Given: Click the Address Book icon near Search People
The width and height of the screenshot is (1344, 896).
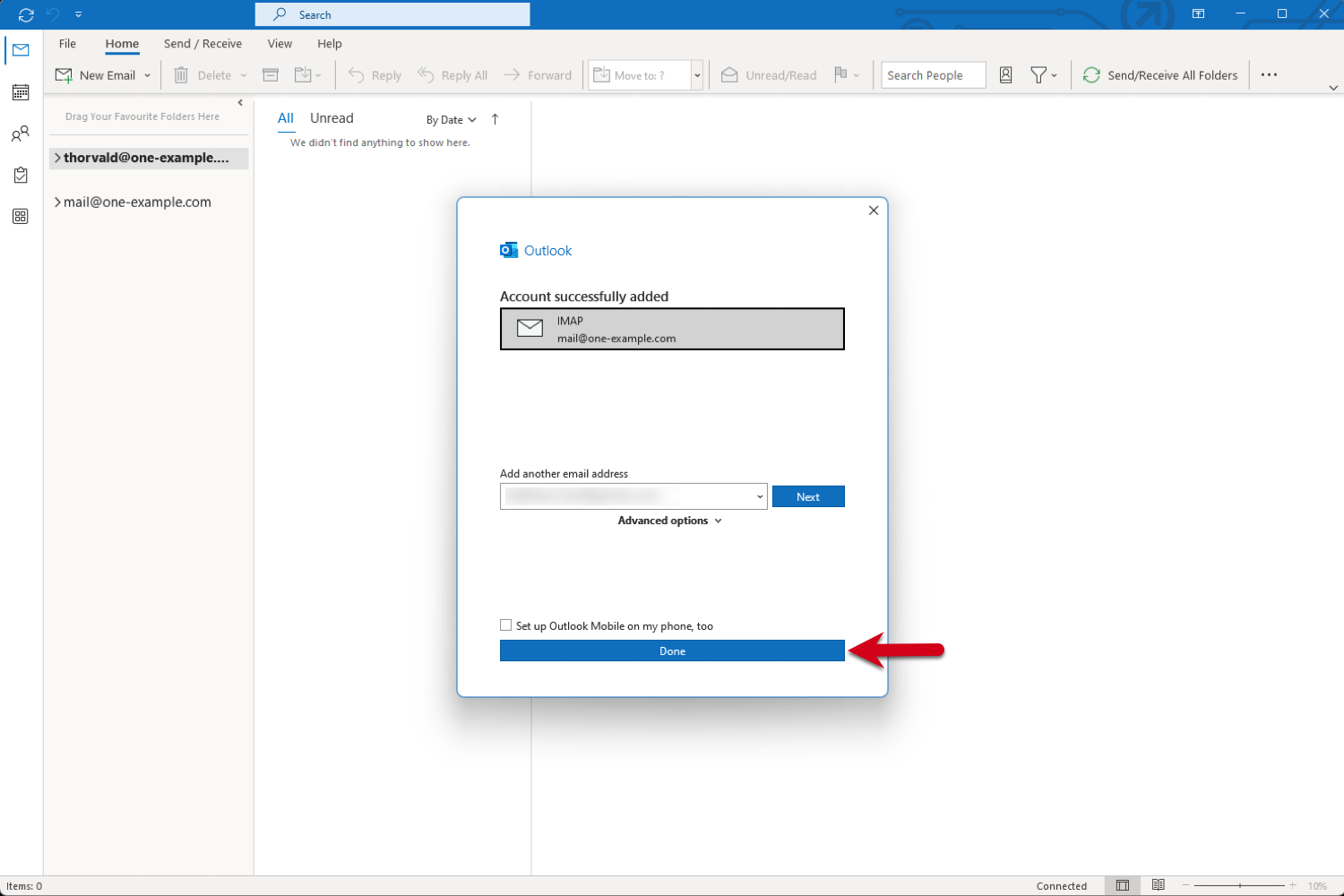Looking at the screenshot, I should click(x=1005, y=74).
